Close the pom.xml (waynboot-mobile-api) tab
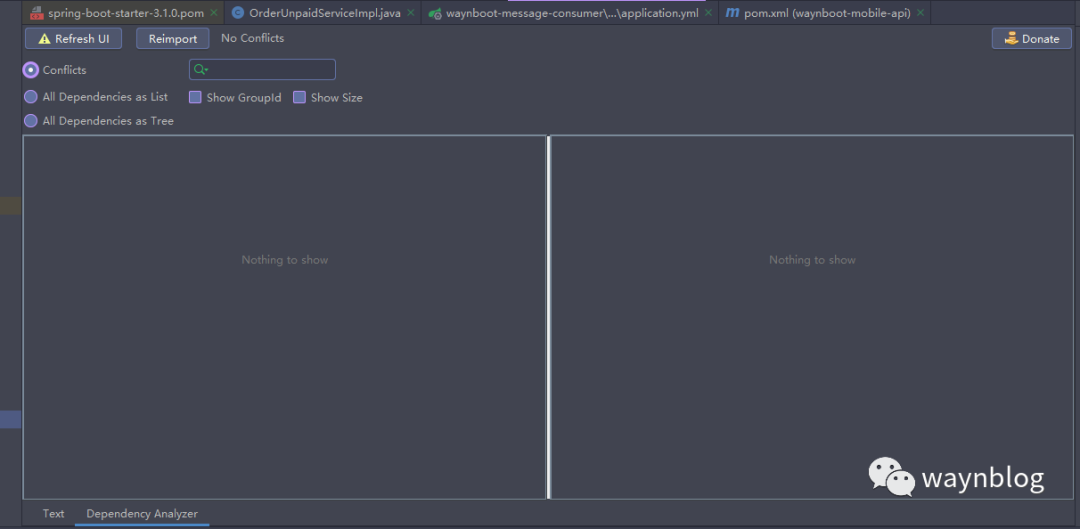The height and width of the screenshot is (529, 1080). click(920, 12)
